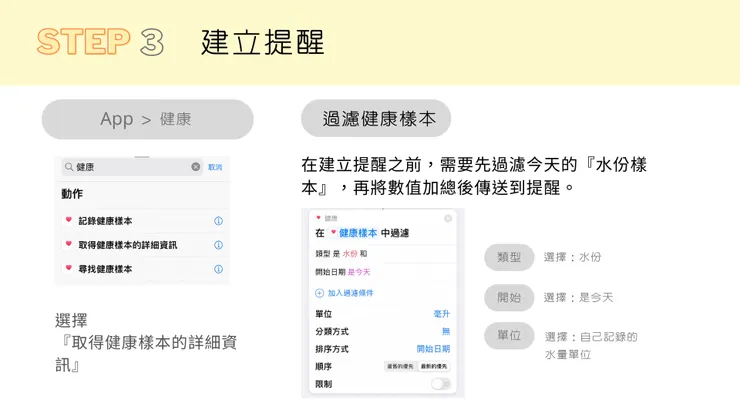This screenshot has height=416, width=740.
Task: Open info icon for 尋找健康樣本
Action: point(219,269)
